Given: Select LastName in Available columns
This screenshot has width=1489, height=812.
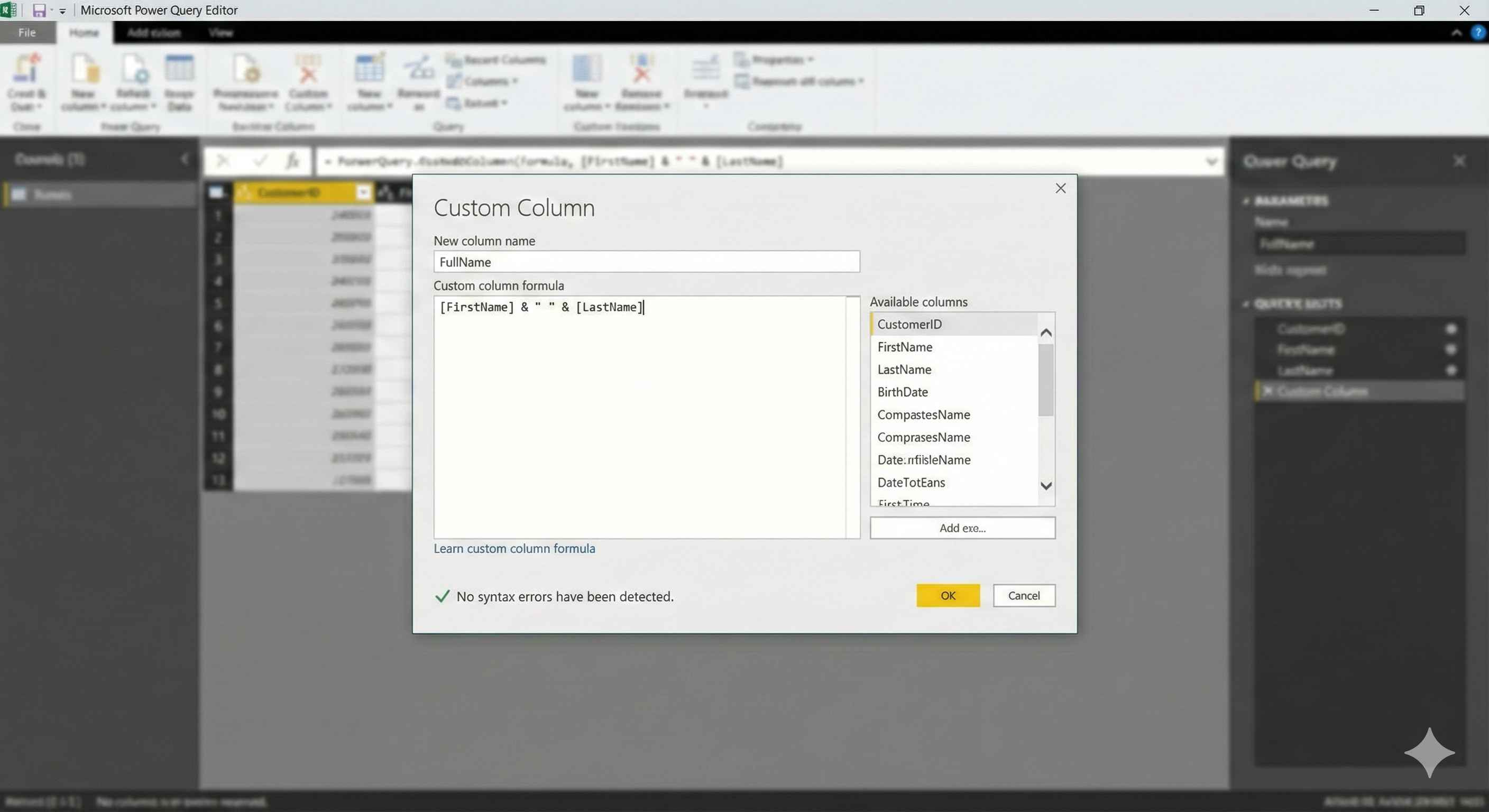Looking at the screenshot, I should coord(904,370).
